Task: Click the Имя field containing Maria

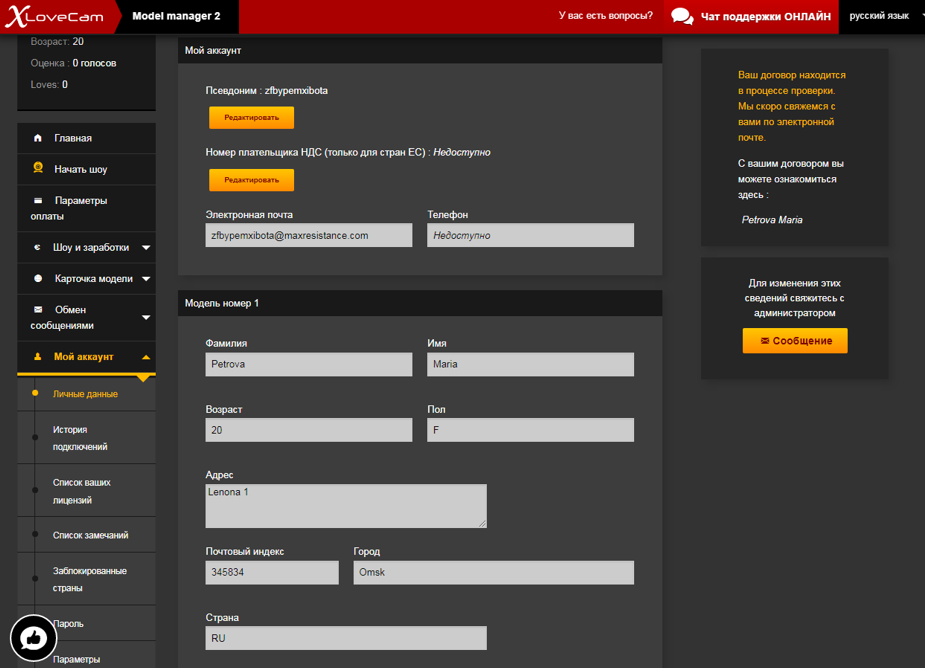Action: coord(530,364)
